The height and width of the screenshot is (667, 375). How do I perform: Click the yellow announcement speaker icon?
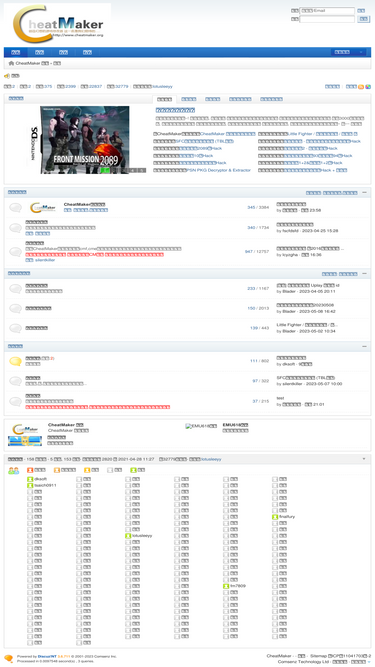(x=7, y=76)
